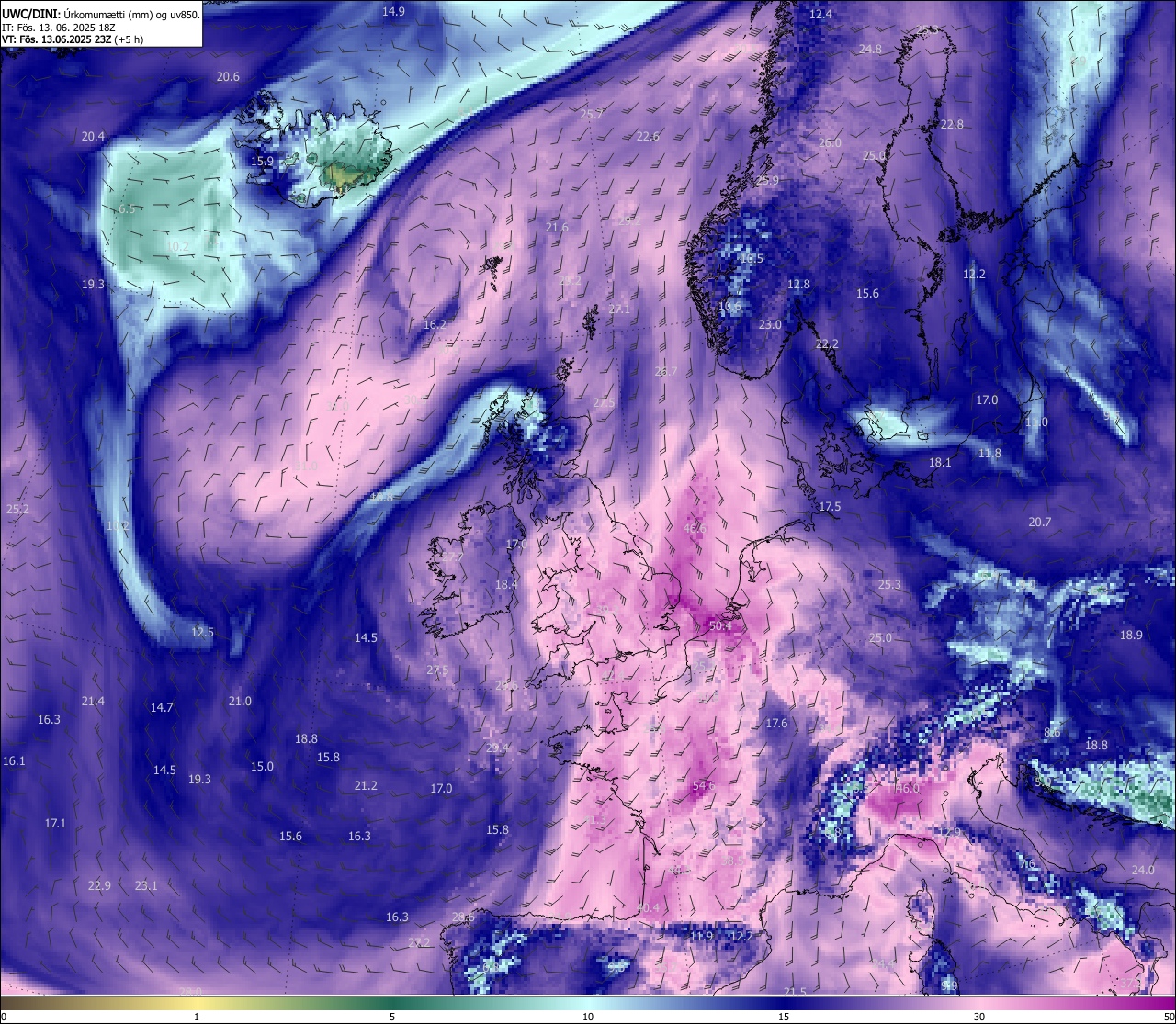The image size is (1176, 1024).
Task: Click the 14.9 value at the top edge
Action: tap(393, 11)
